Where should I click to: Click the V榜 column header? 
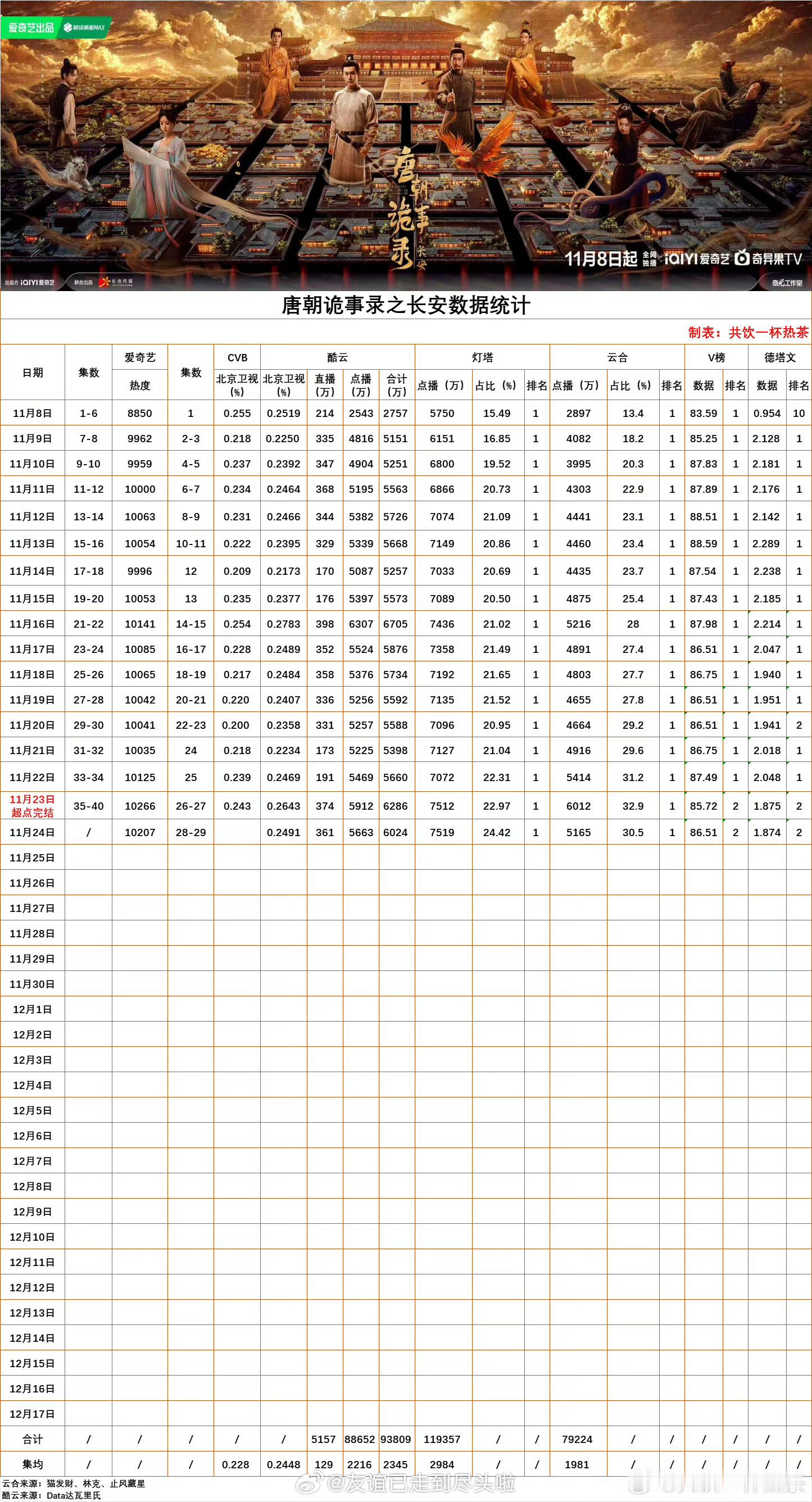[716, 357]
